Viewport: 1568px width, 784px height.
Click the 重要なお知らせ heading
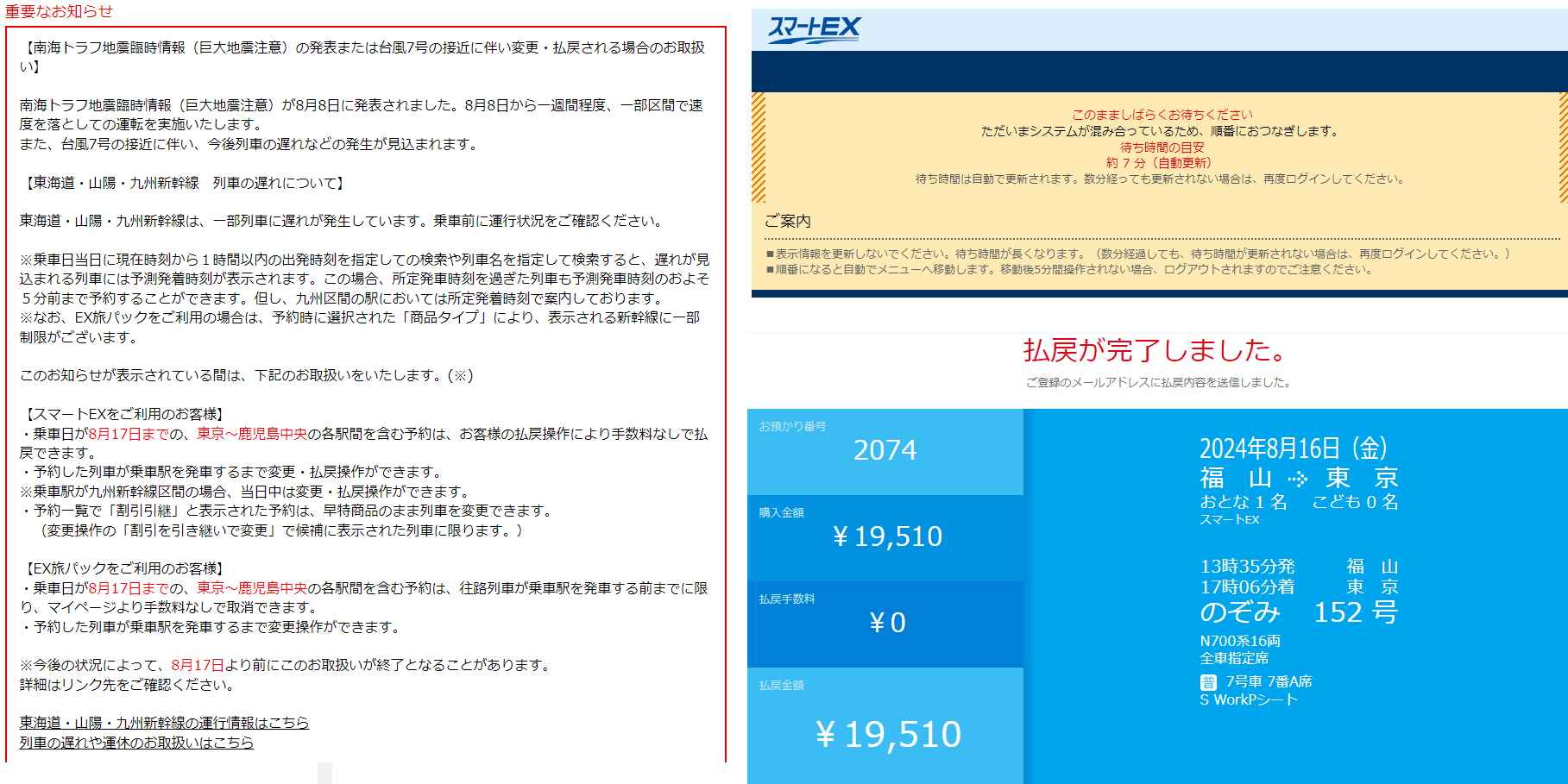tap(59, 11)
